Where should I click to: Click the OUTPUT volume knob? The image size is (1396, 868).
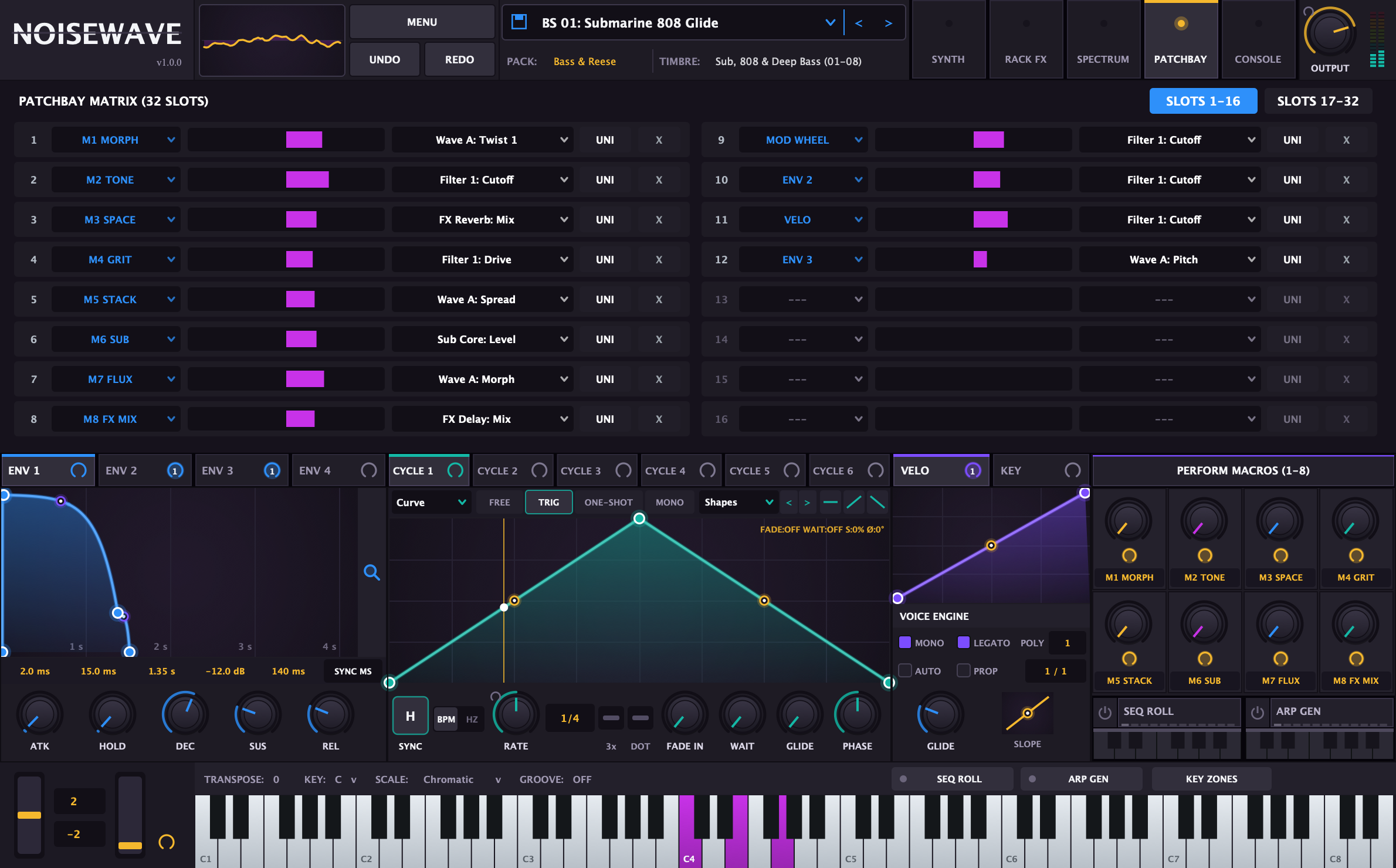point(1330,32)
